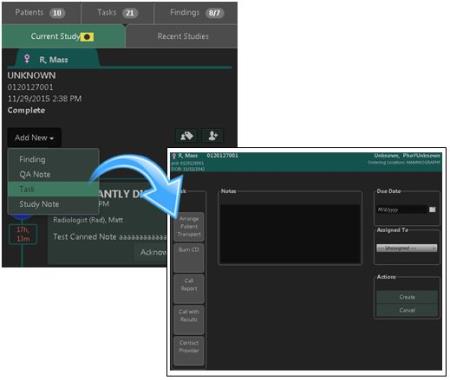Click the female patient icon beside R, Mass

[27, 59]
